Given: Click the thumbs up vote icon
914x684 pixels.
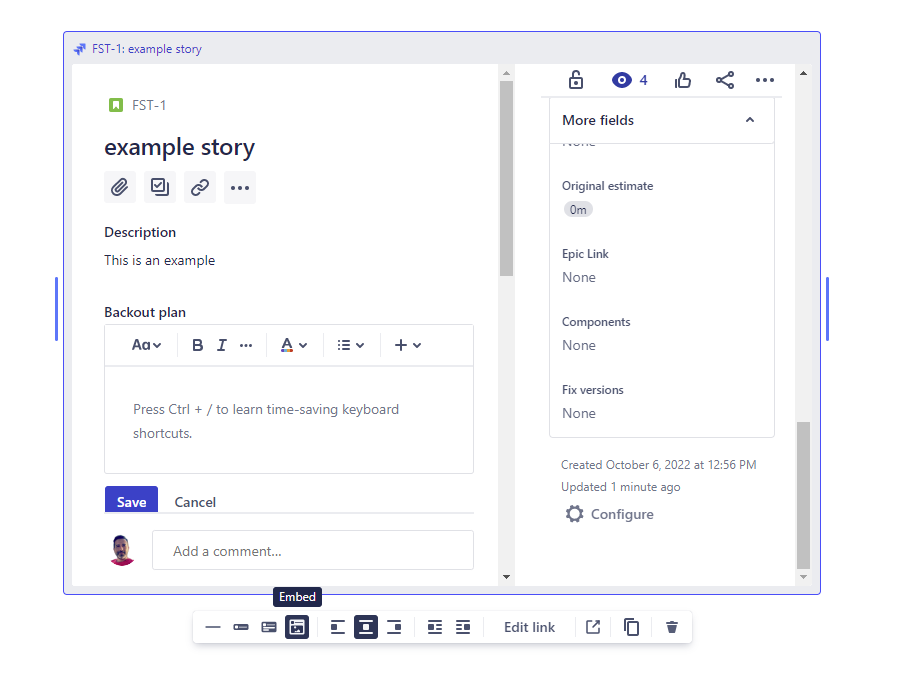Looking at the screenshot, I should [683, 80].
